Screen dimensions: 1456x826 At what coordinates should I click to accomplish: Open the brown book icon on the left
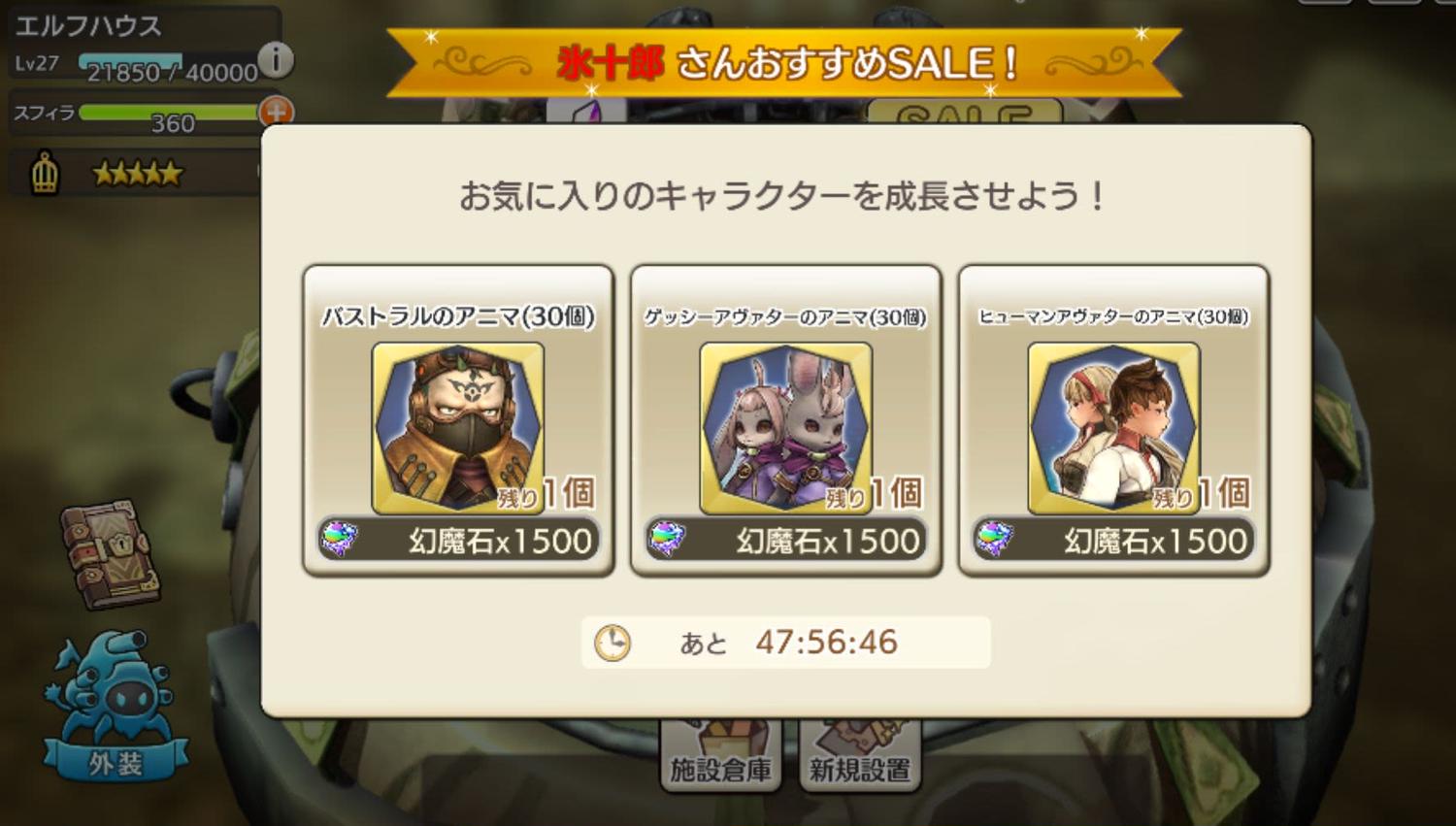tap(111, 554)
